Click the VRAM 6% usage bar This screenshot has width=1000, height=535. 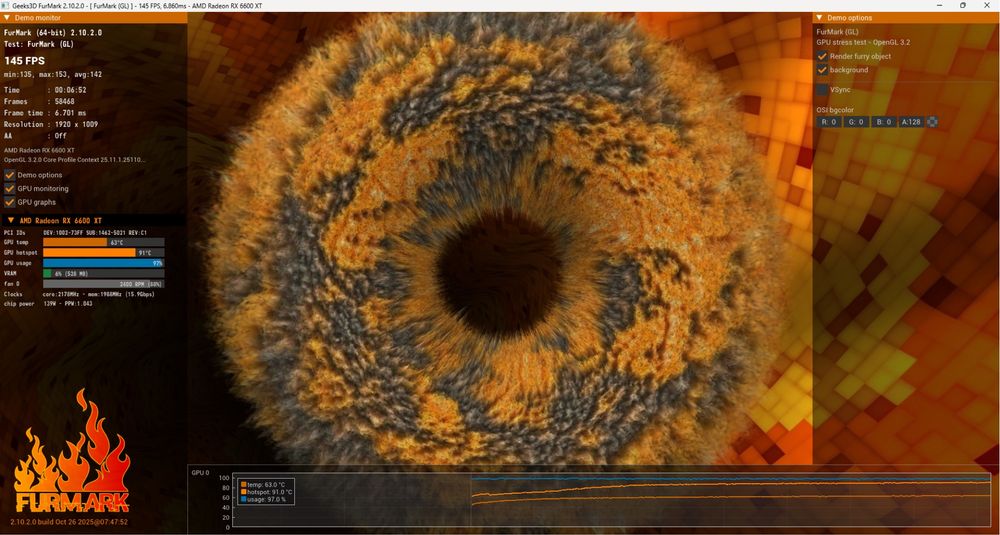(103, 274)
